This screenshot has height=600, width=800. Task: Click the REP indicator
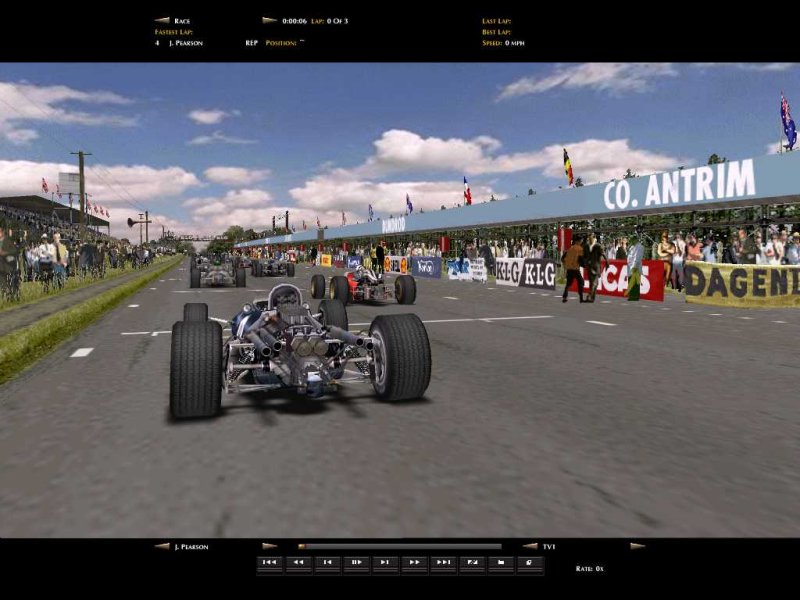coord(252,43)
